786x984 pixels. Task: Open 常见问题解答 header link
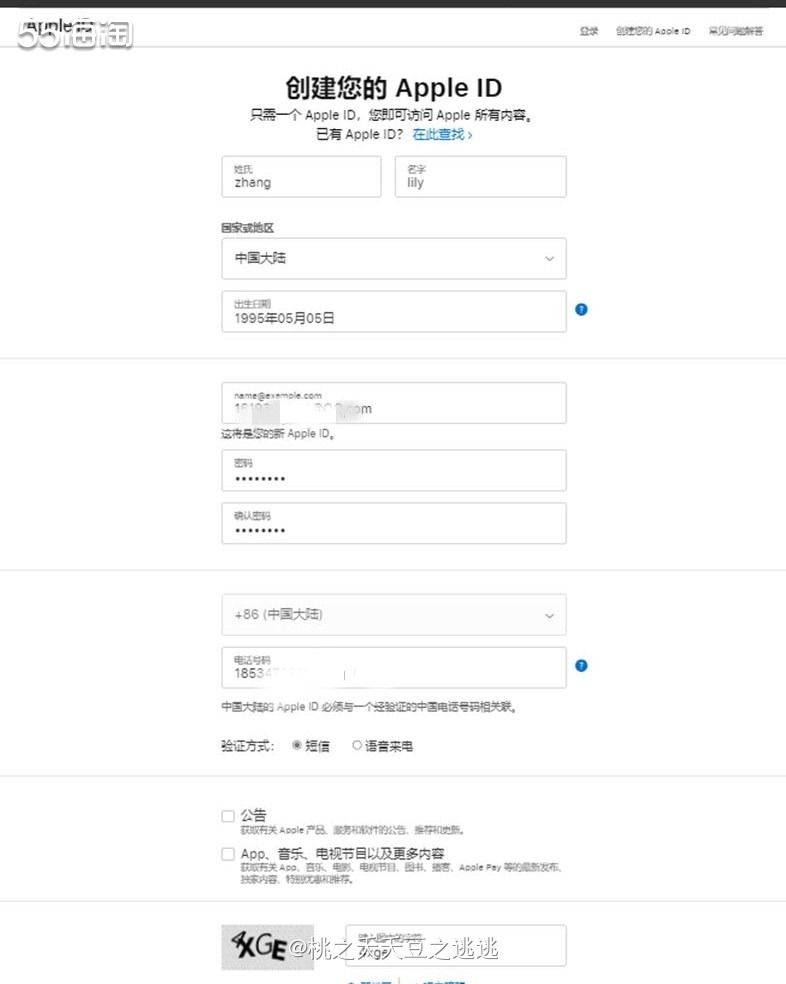pyautogui.click(x=736, y=31)
